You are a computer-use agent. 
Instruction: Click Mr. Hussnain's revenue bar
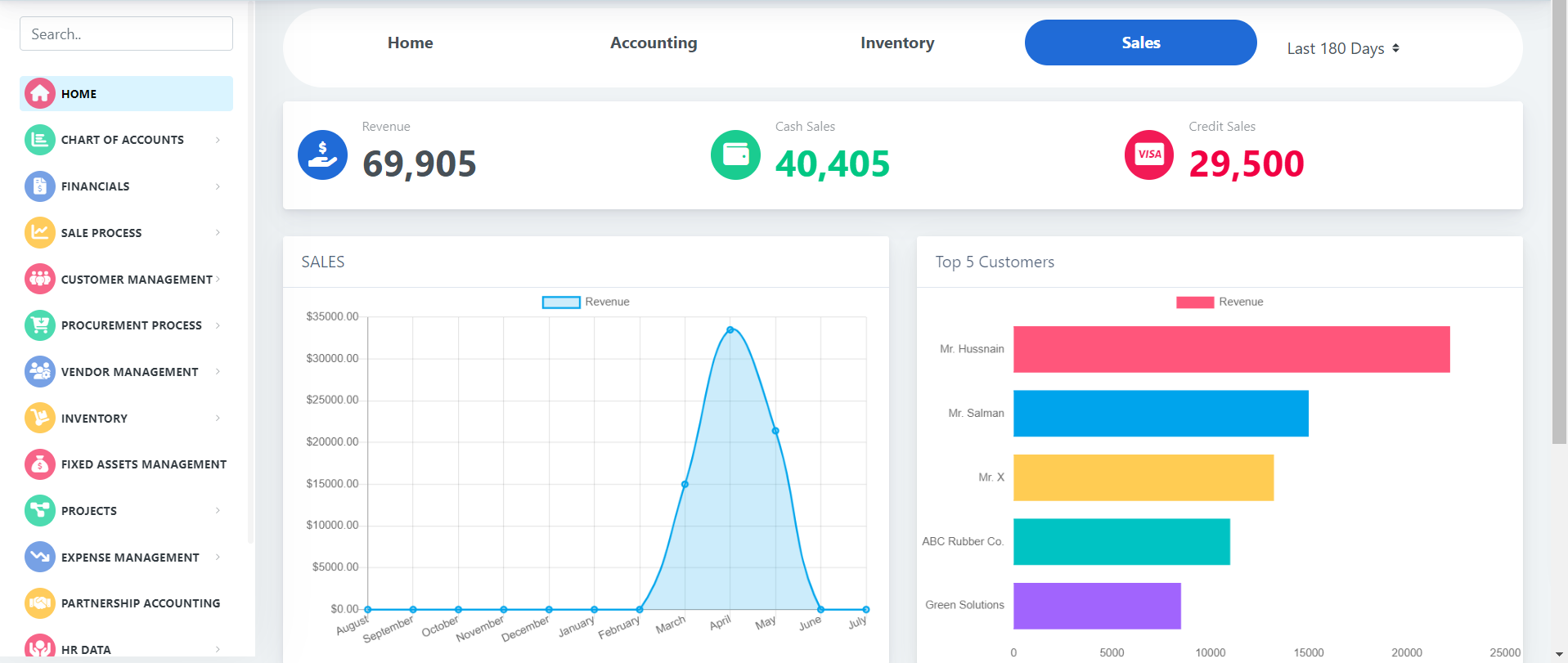[1230, 350]
